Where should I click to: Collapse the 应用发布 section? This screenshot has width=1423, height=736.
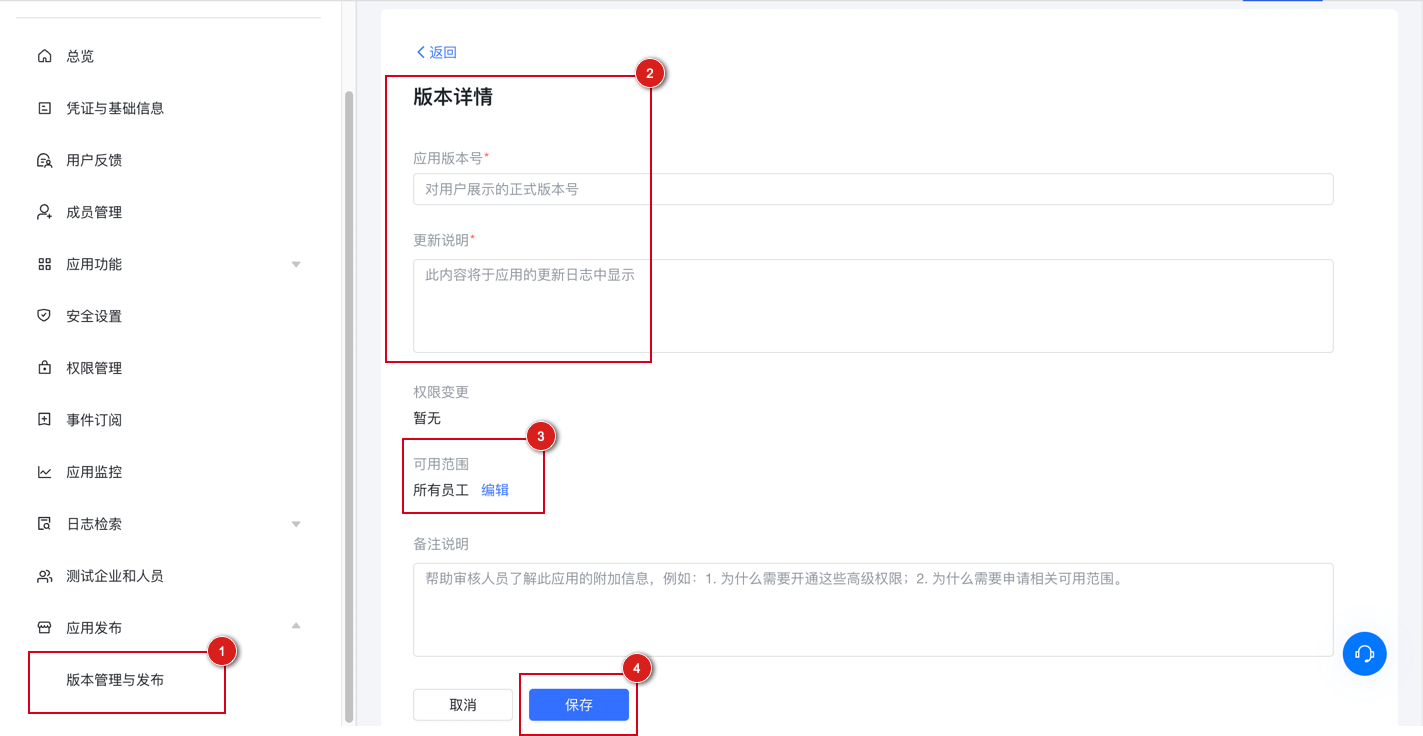tap(296, 627)
